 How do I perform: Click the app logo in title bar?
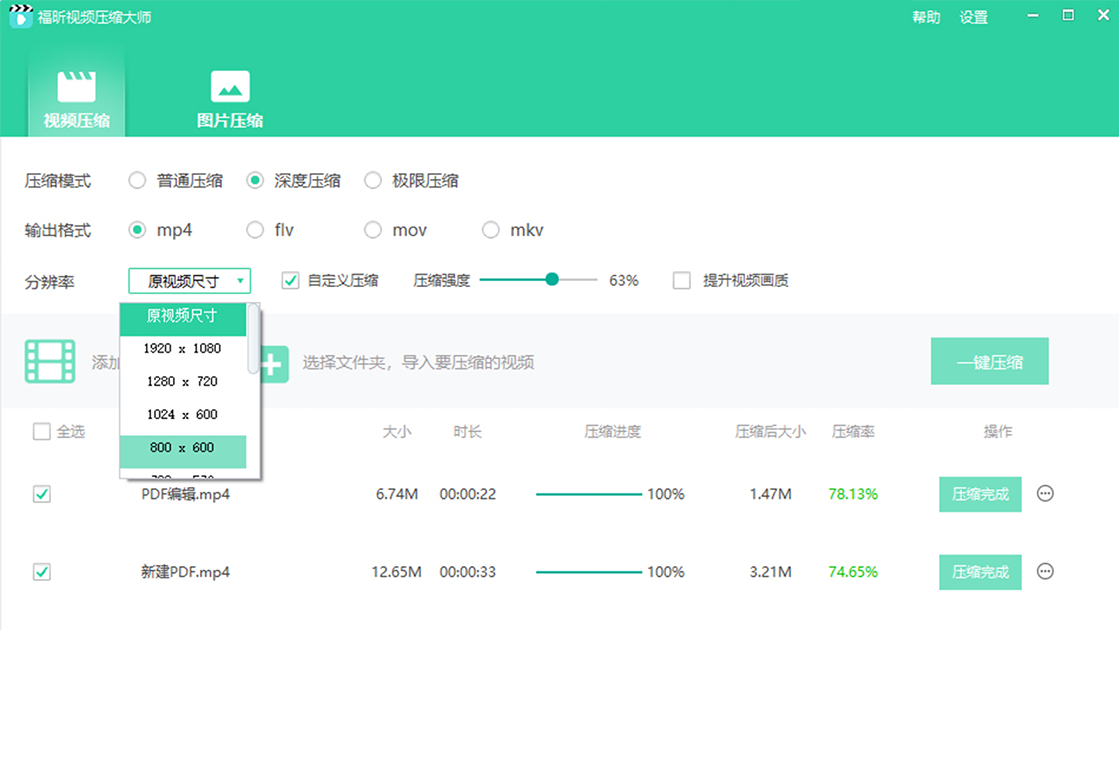[20, 17]
